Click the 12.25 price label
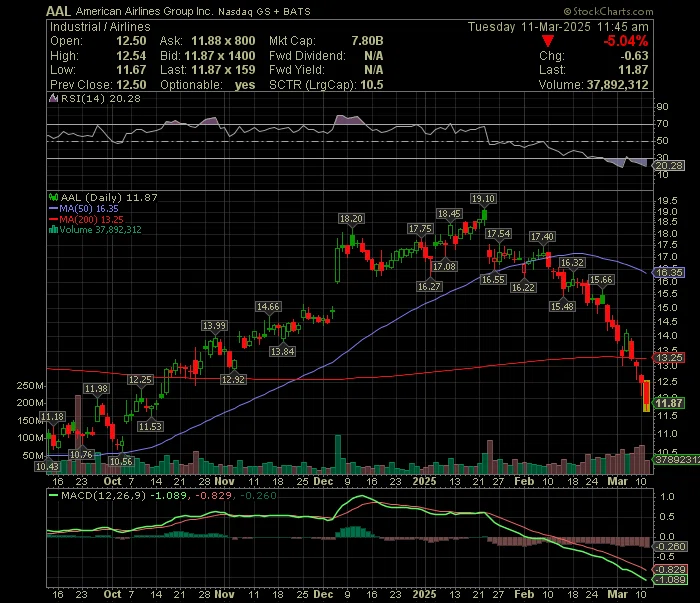Viewport: 700px width, 603px height. click(x=140, y=380)
